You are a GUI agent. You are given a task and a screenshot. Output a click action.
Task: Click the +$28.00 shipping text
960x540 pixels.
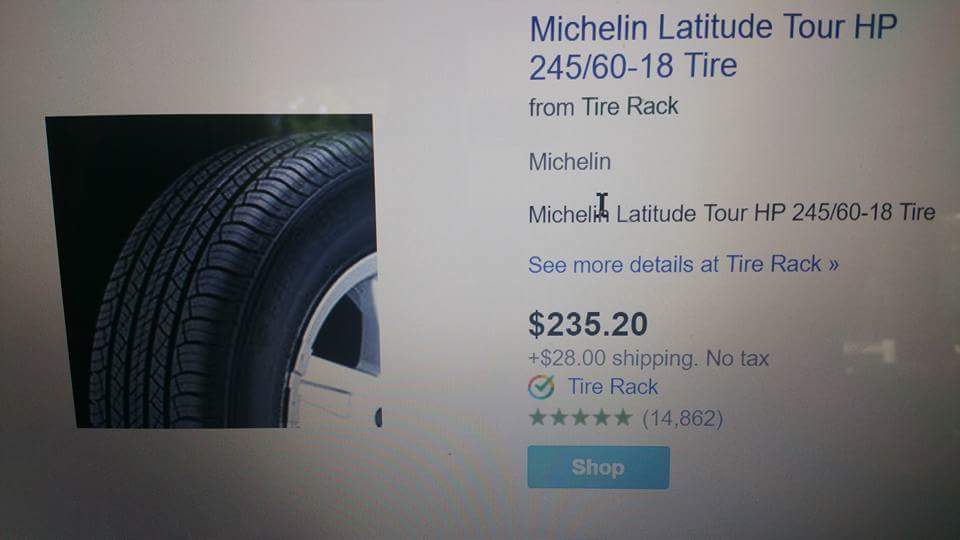[613, 358]
